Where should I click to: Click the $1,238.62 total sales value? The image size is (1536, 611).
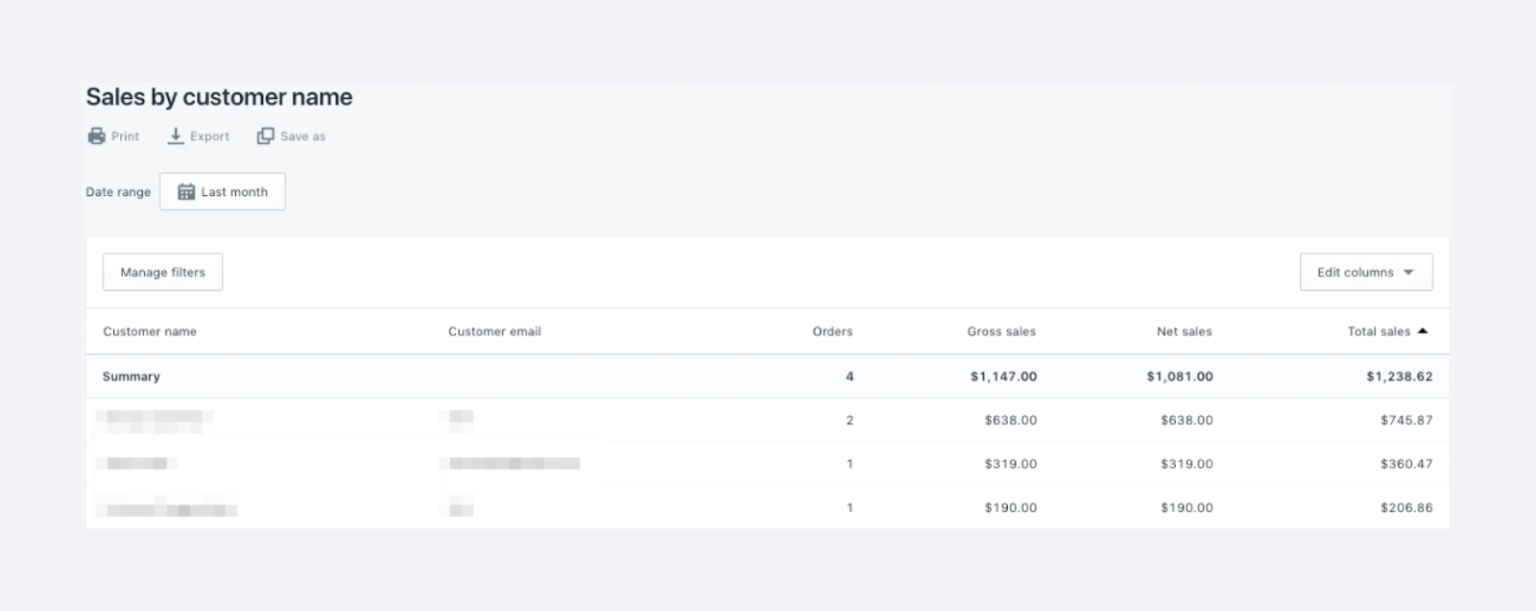(x=1401, y=376)
